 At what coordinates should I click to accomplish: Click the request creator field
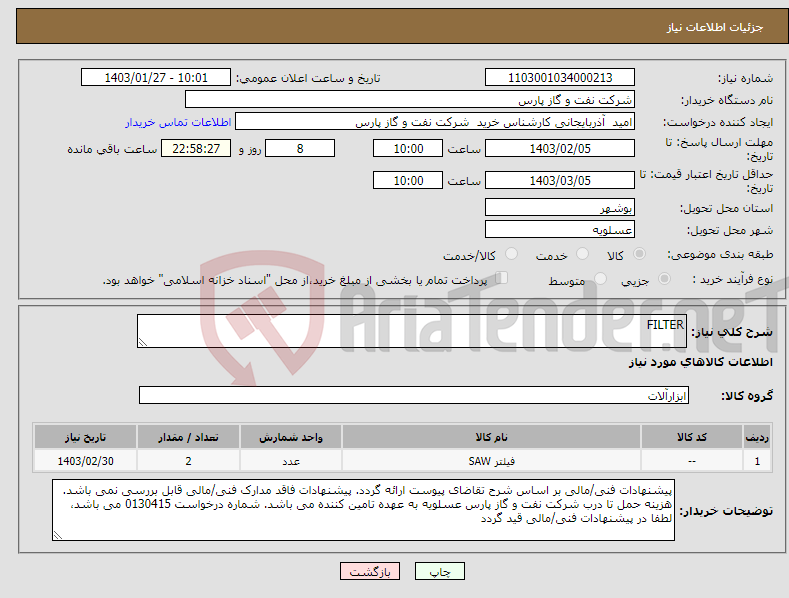click(x=435, y=122)
